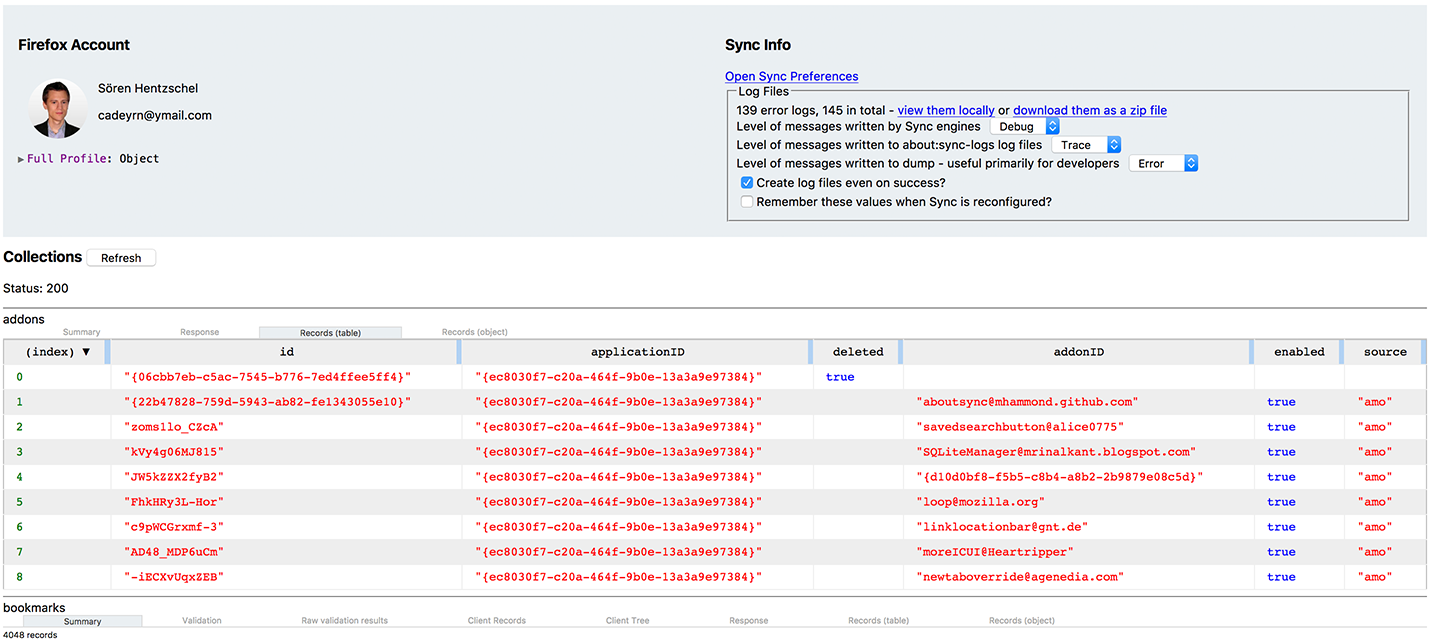
Task: Click the applicationID column header
Action: coord(636,352)
